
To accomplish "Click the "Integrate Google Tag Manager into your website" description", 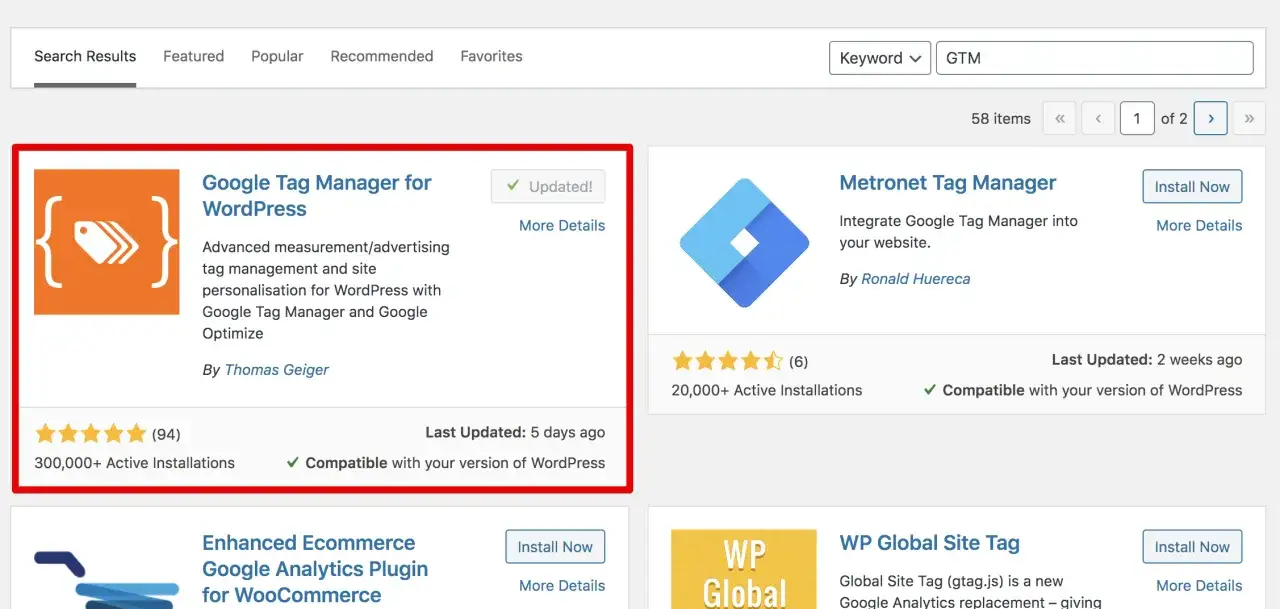I will [x=959, y=231].
